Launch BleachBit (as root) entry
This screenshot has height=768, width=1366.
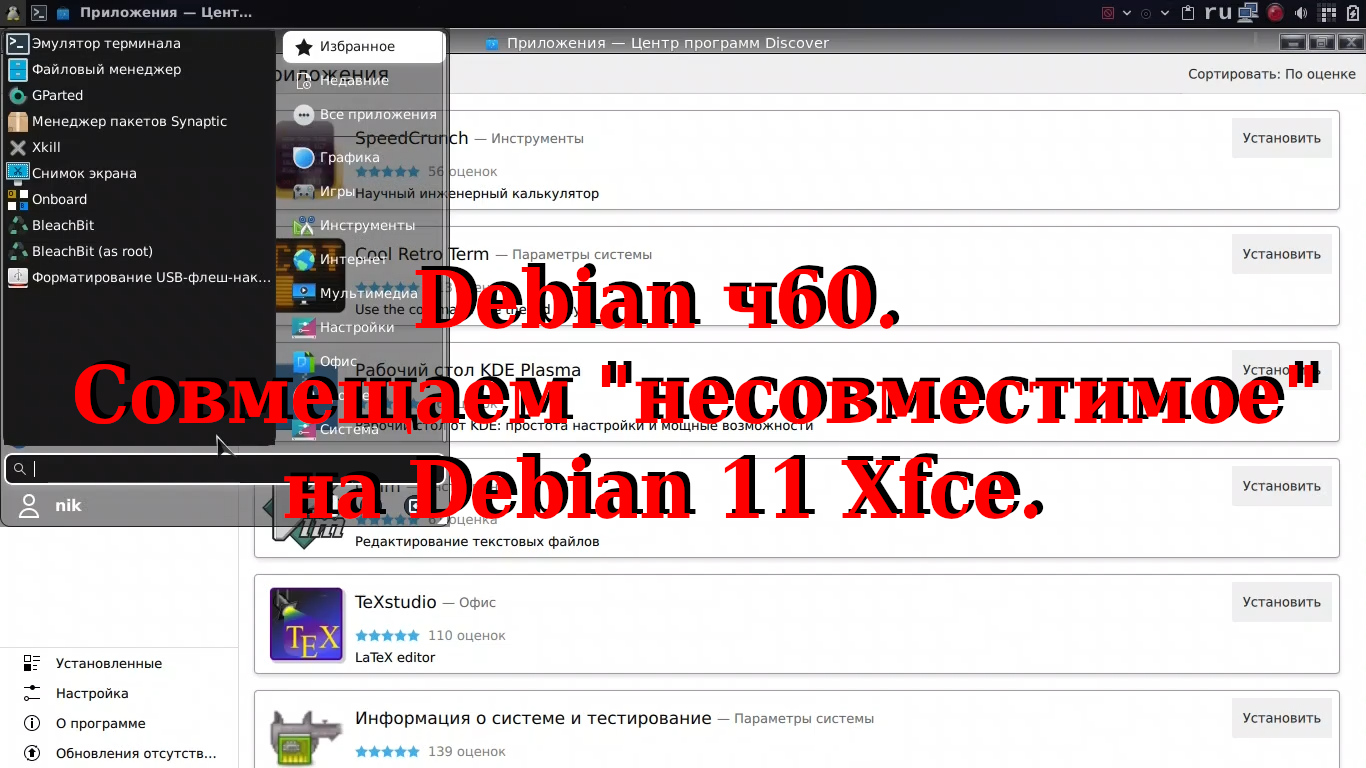(x=139, y=251)
